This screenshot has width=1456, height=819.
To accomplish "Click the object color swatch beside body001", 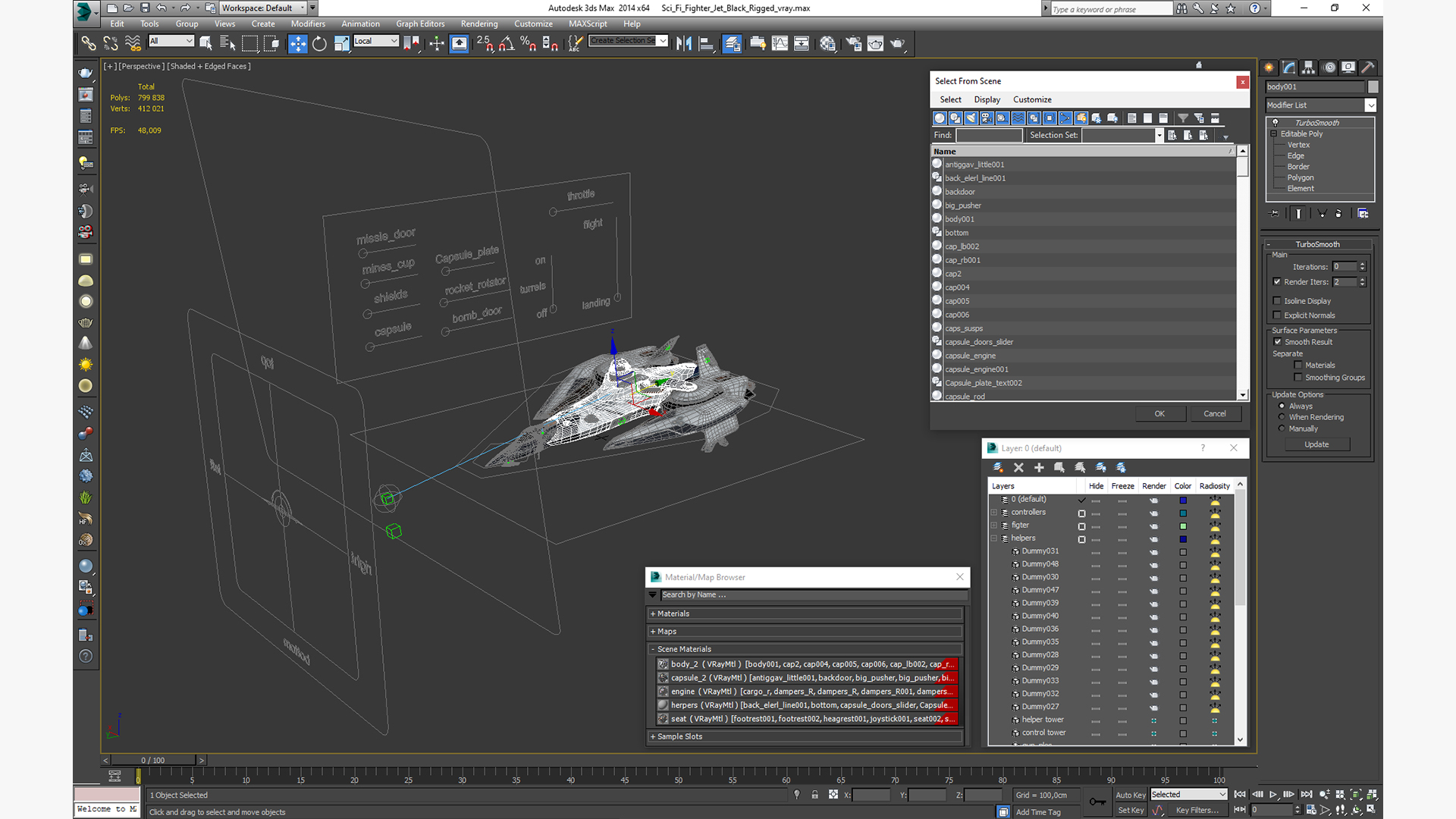I will (x=1373, y=86).
